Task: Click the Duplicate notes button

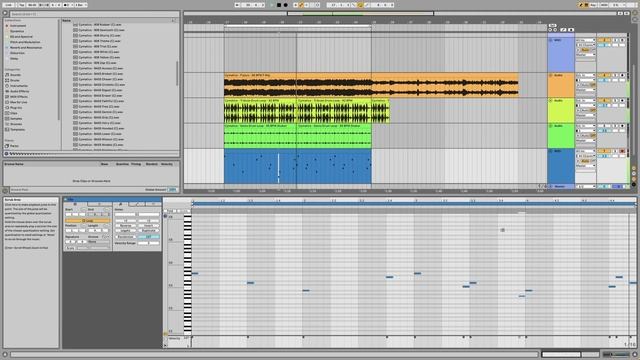Action: 149,231
